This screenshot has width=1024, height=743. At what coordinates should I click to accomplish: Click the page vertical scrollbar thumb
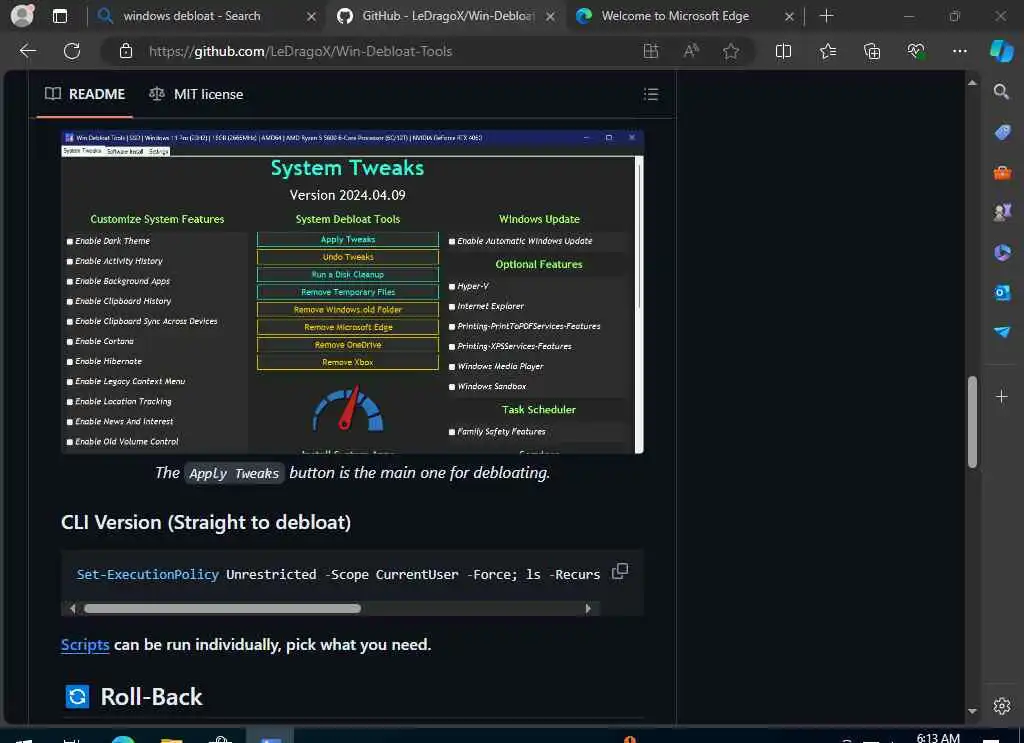click(972, 422)
